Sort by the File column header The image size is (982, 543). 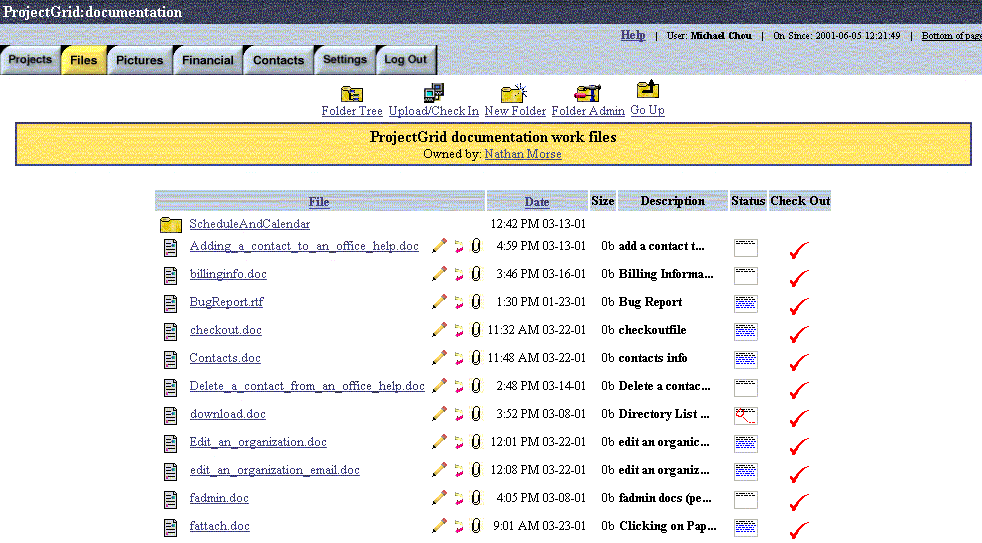pos(319,202)
